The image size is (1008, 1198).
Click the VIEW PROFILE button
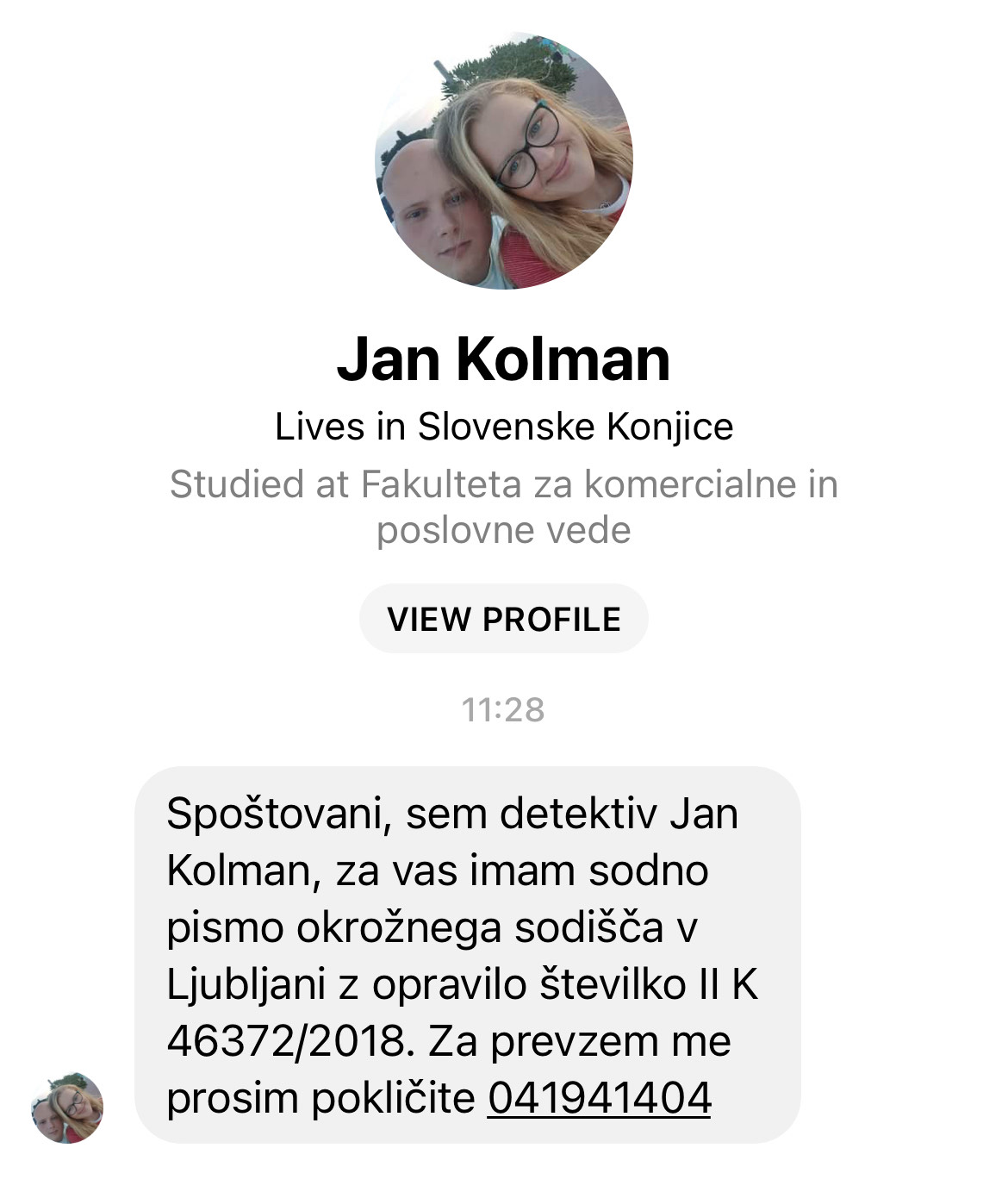tap(504, 619)
